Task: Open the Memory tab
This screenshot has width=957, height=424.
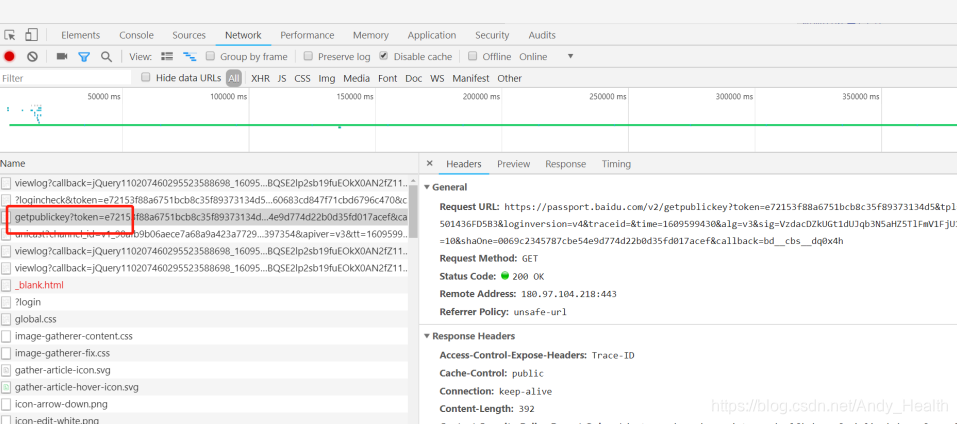Action: tap(370, 35)
